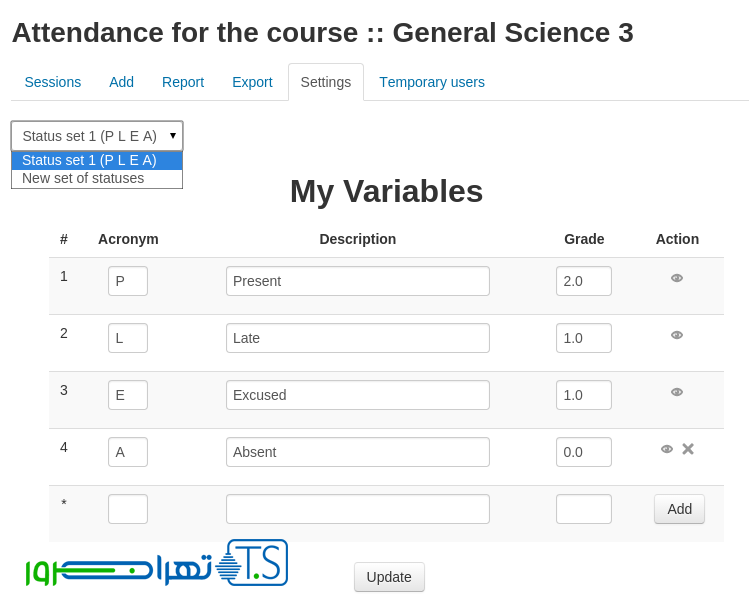Focus the grade field for Late
This screenshot has height=613, width=749.
pos(583,338)
